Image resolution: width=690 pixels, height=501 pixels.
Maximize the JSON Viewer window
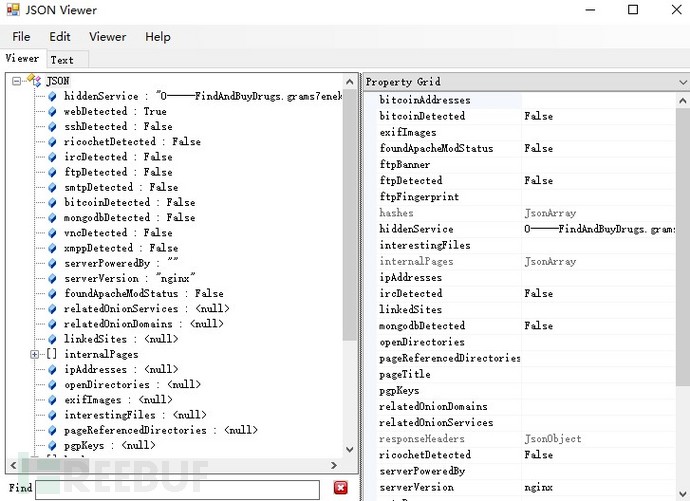[x=633, y=9]
